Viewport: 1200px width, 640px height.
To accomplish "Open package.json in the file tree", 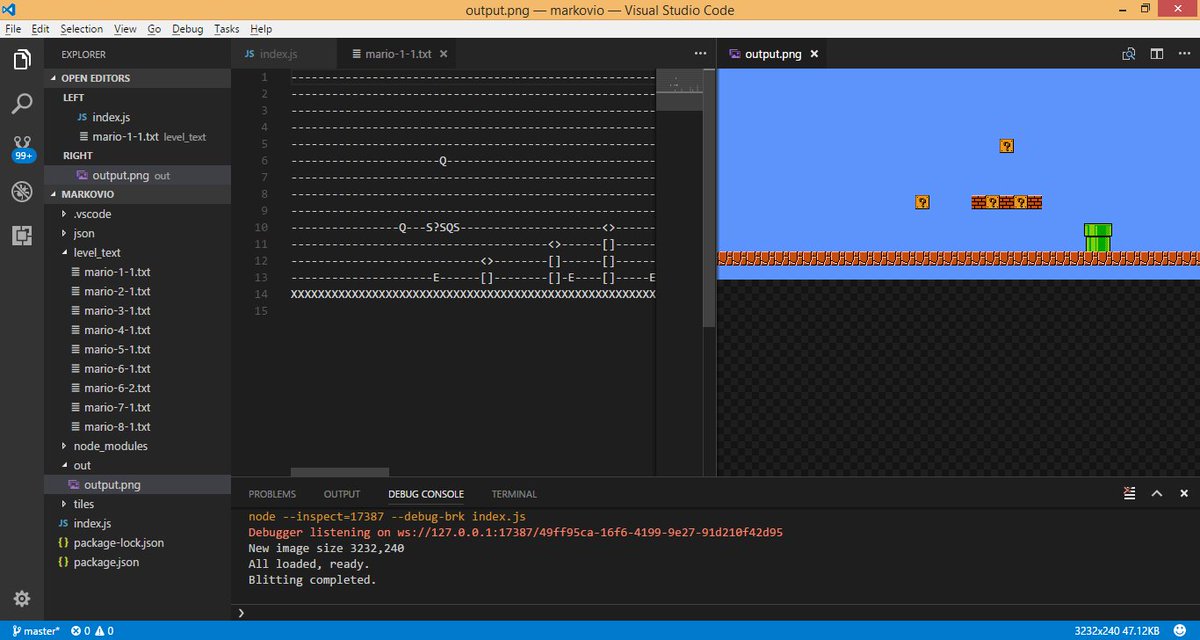I will (138, 562).
